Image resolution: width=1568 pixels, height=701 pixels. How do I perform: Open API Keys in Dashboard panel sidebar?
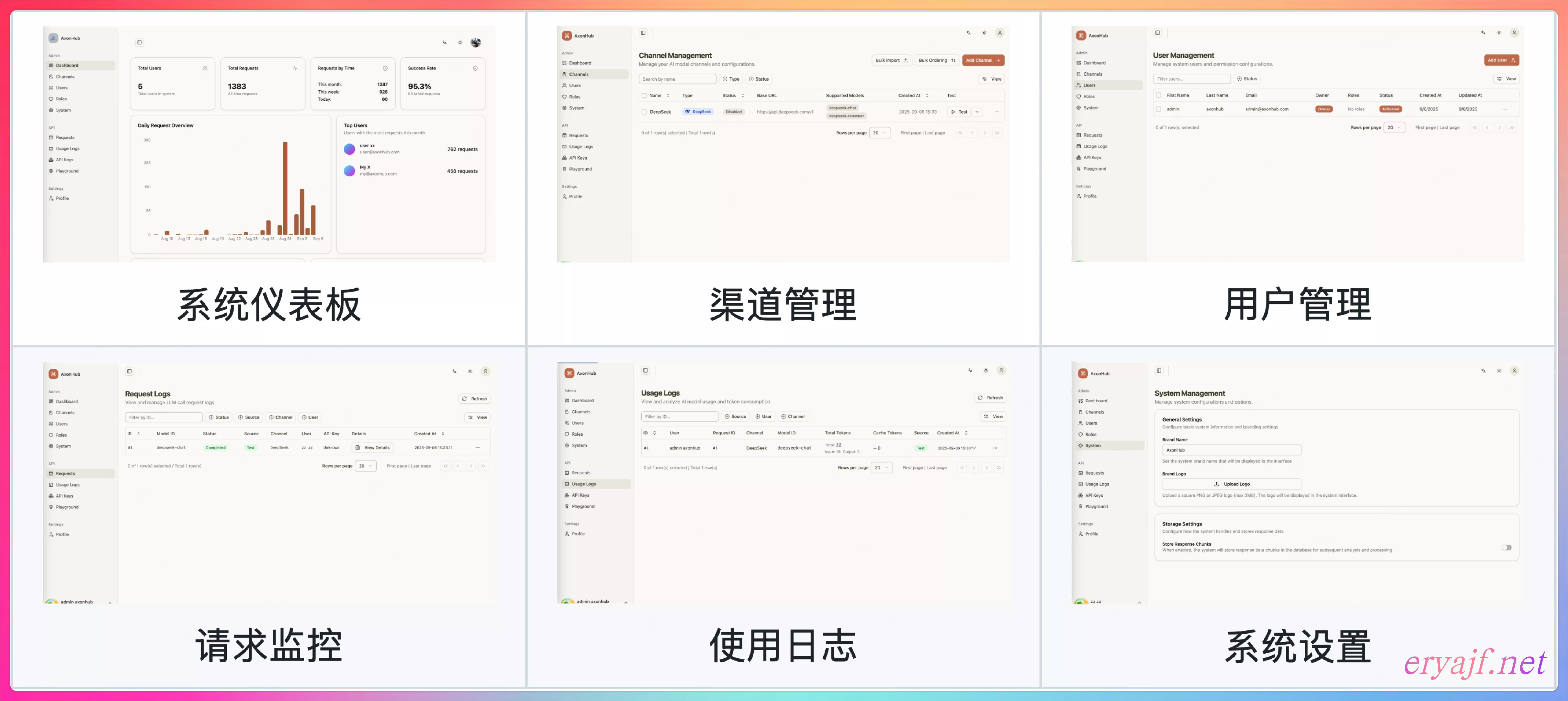click(x=65, y=160)
